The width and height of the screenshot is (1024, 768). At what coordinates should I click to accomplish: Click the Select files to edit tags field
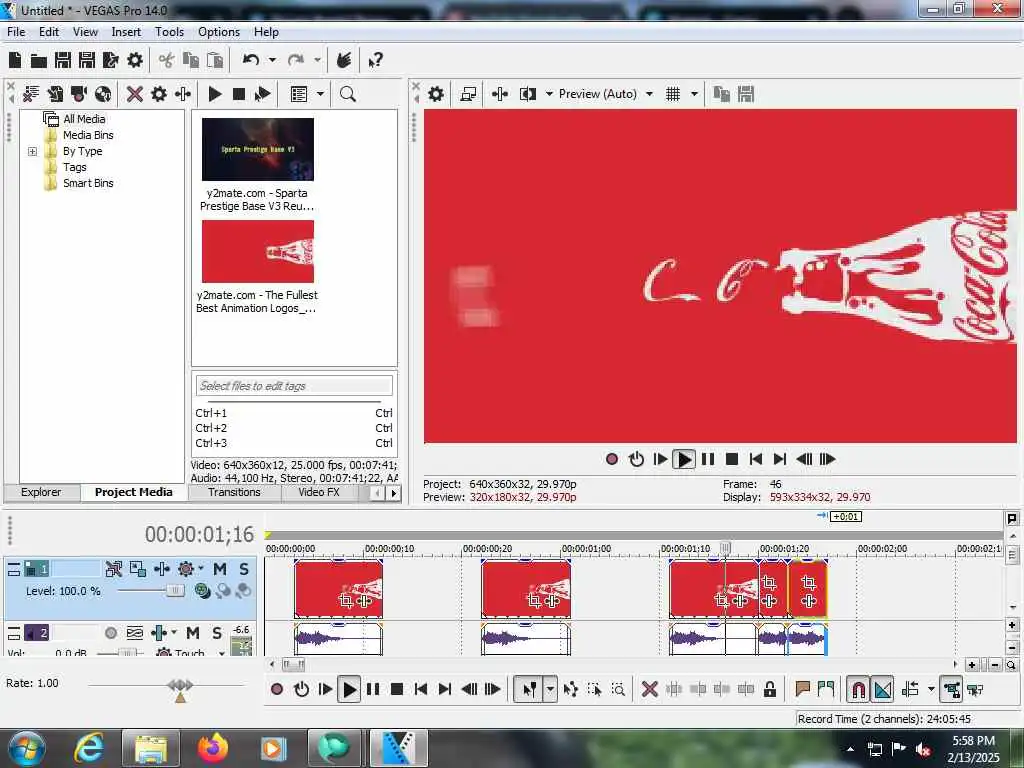(x=294, y=385)
